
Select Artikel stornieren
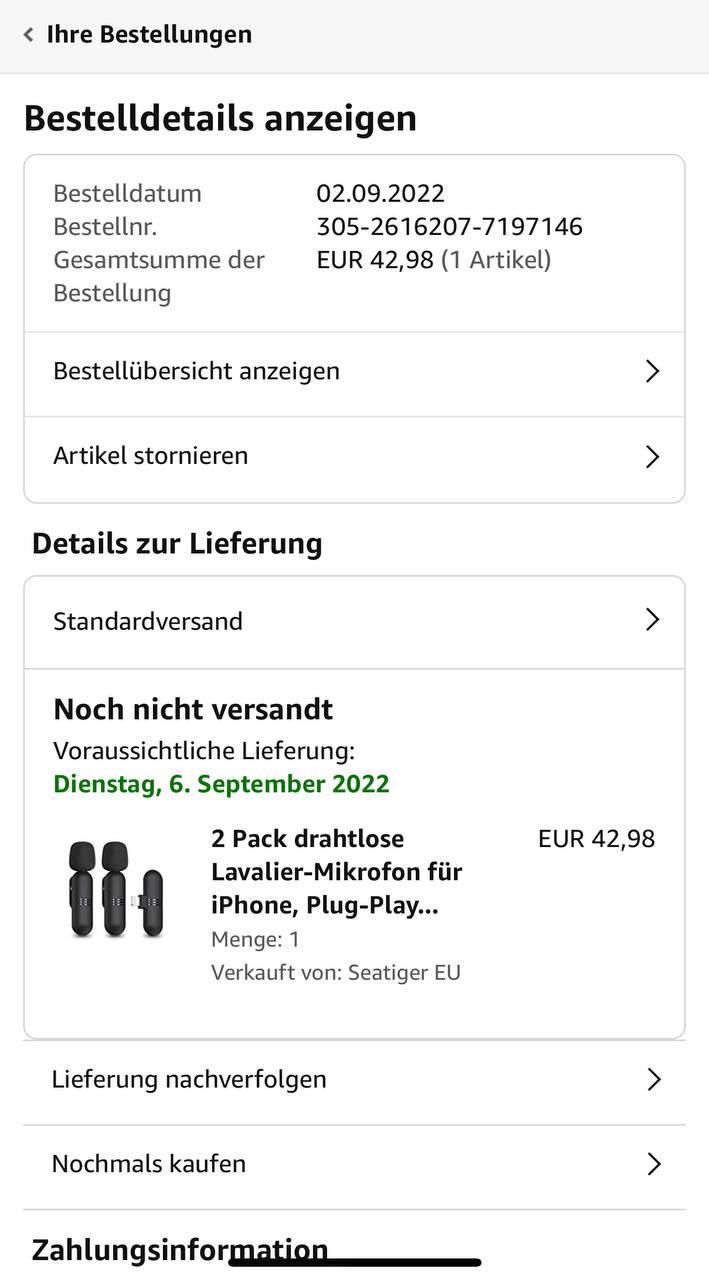(151, 456)
